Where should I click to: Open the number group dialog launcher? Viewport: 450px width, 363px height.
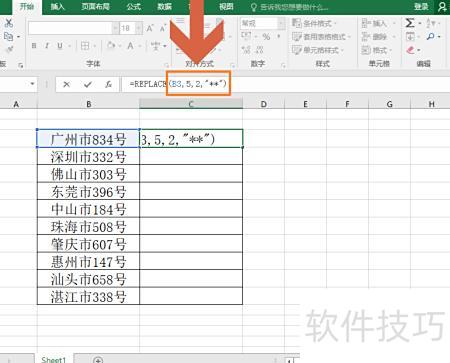point(283,65)
